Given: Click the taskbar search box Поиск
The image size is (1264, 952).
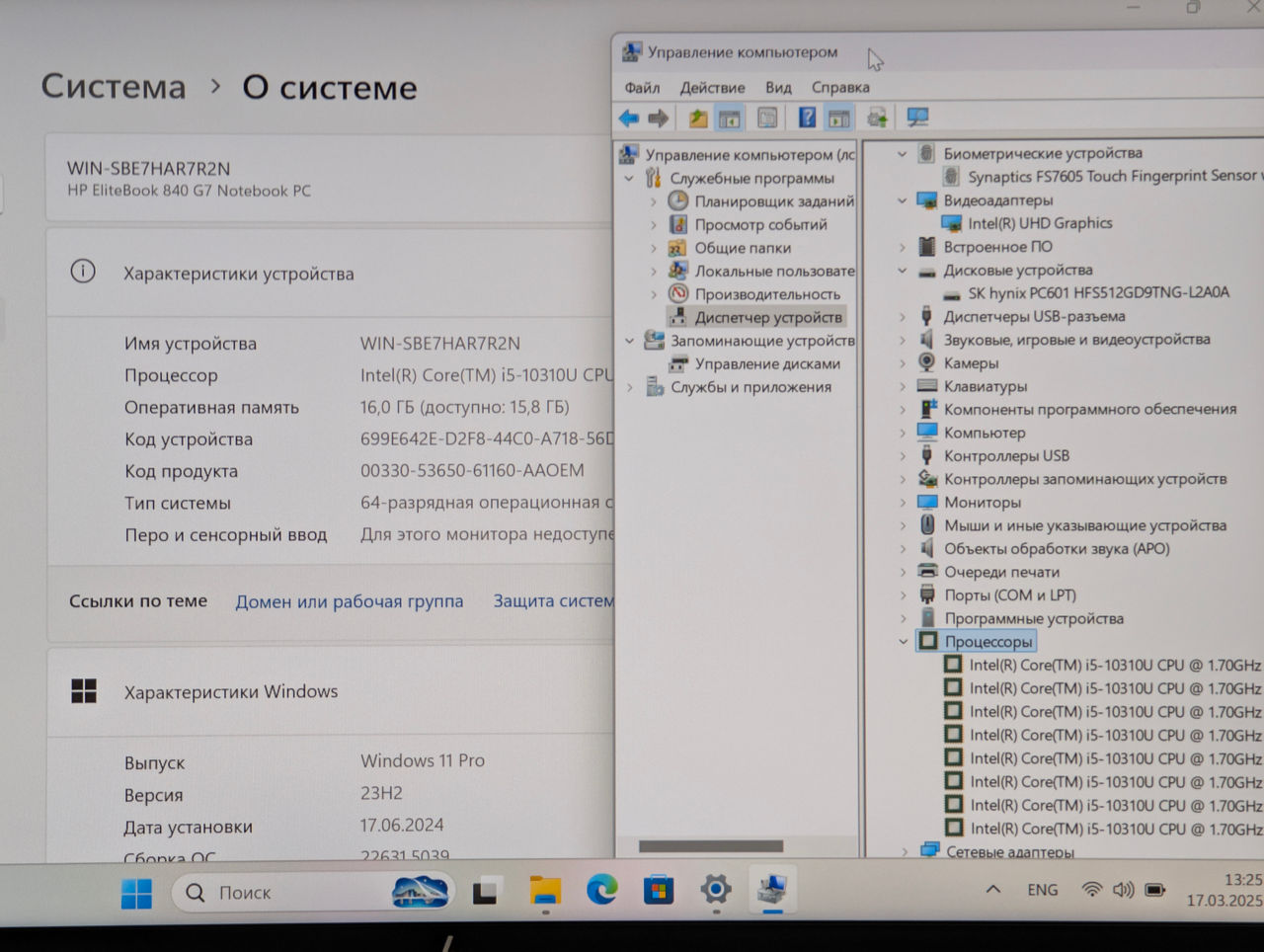Looking at the screenshot, I should [313, 893].
